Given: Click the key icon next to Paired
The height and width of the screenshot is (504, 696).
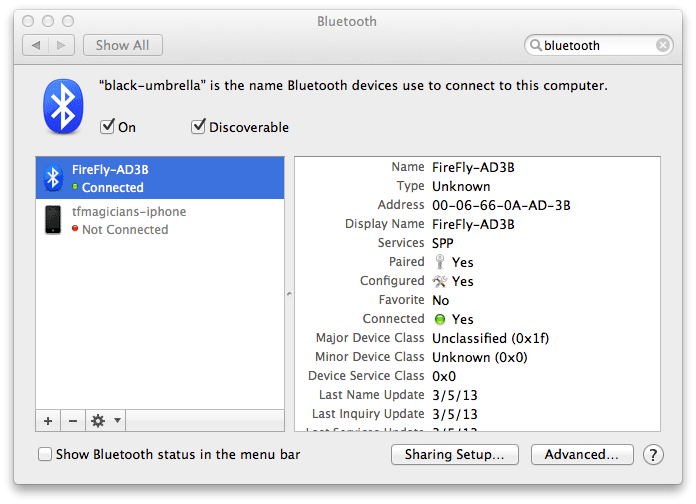Looking at the screenshot, I should point(440,262).
